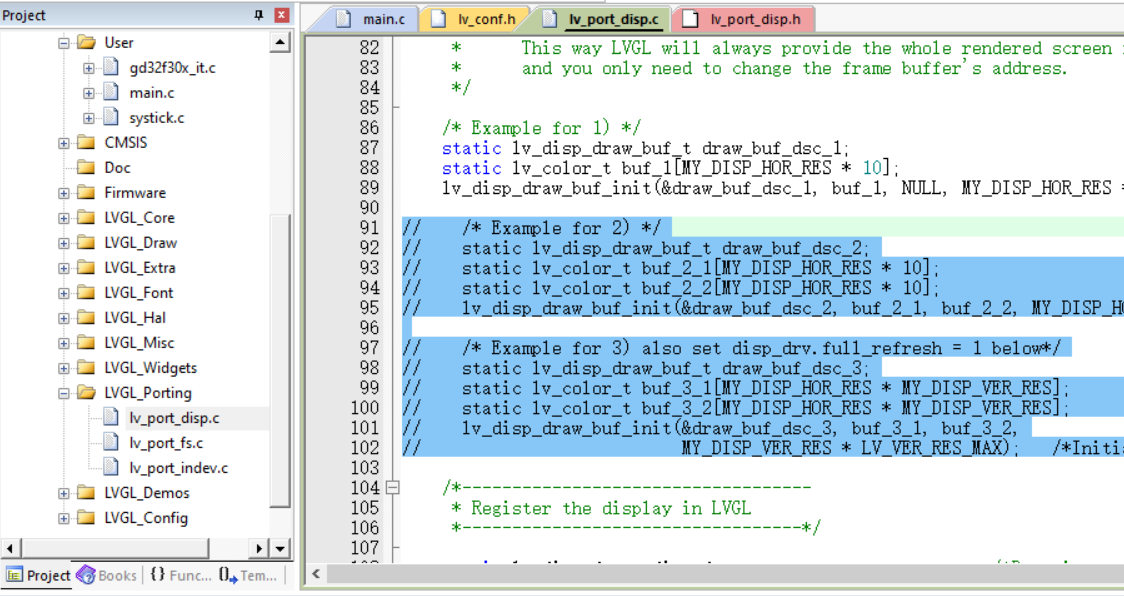The height and width of the screenshot is (596, 1124).
Task: Close the Project panel
Action: pyautogui.click(x=282, y=15)
